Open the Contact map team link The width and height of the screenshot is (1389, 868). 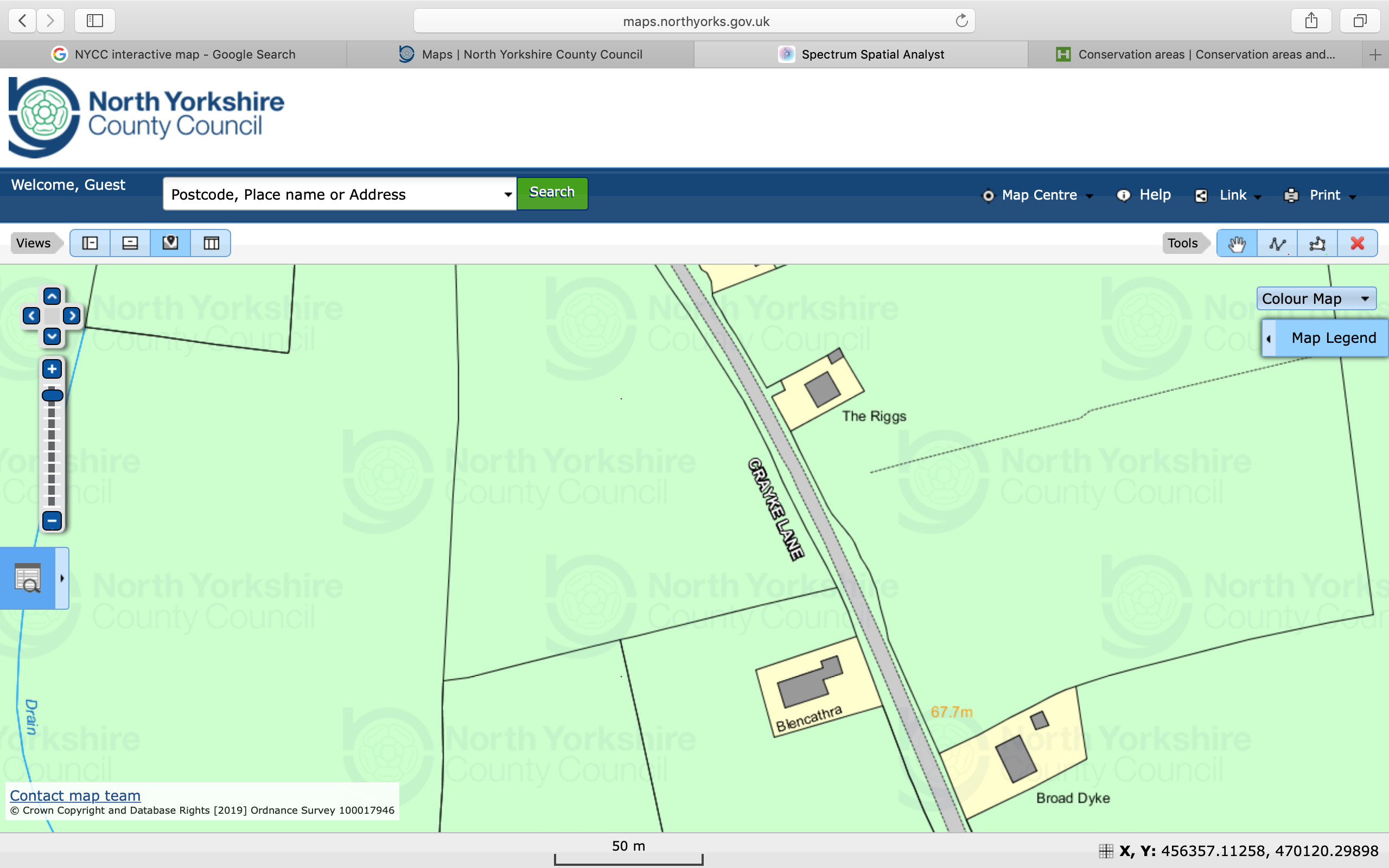[x=75, y=796]
